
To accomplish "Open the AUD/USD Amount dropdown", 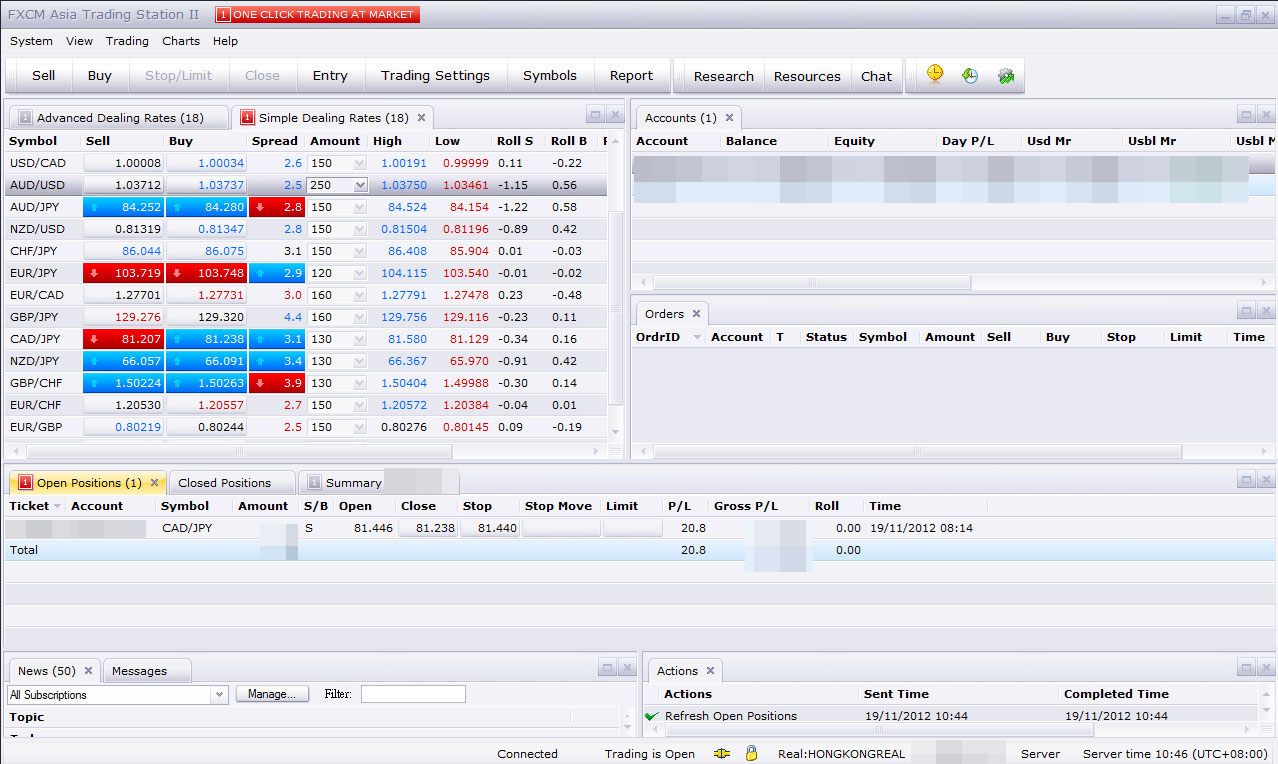I will click(360, 185).
